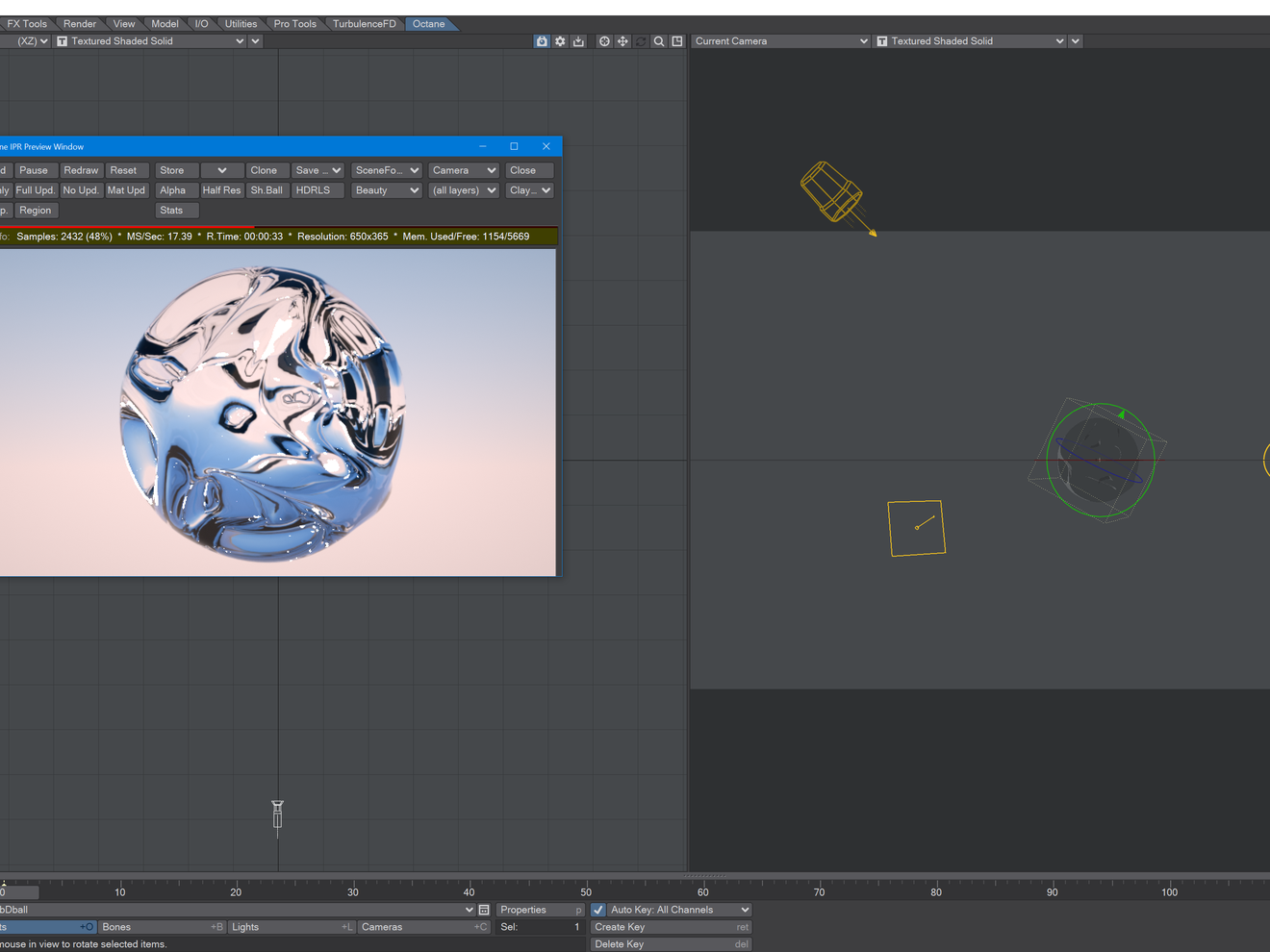This screenshot has height=952, width=1270.
Task: Toggle Stats display in IPR window
Action: pos(177,211)
